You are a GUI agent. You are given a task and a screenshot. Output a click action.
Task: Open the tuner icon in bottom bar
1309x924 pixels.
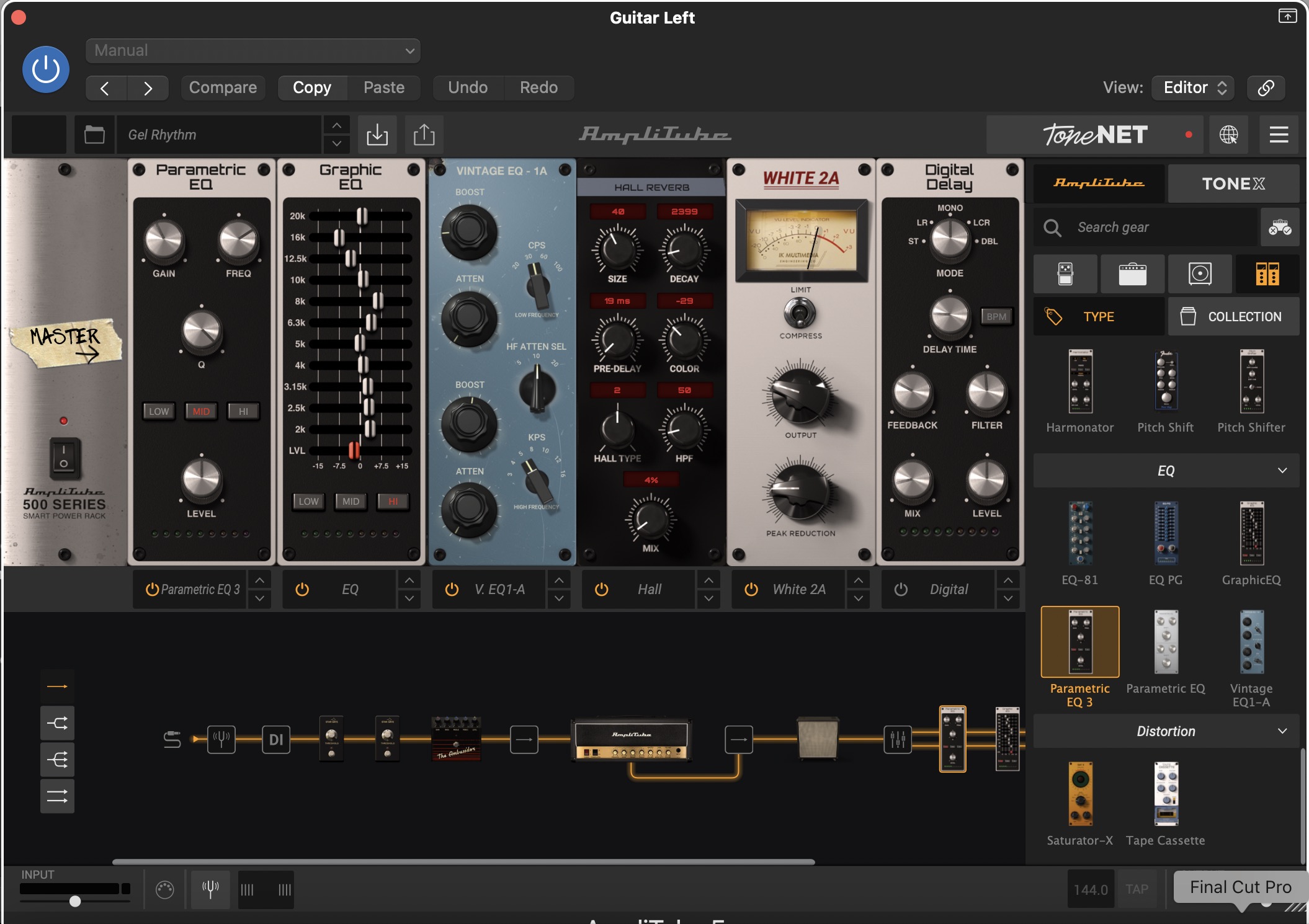pyautogui.click(x=211, y=889)
